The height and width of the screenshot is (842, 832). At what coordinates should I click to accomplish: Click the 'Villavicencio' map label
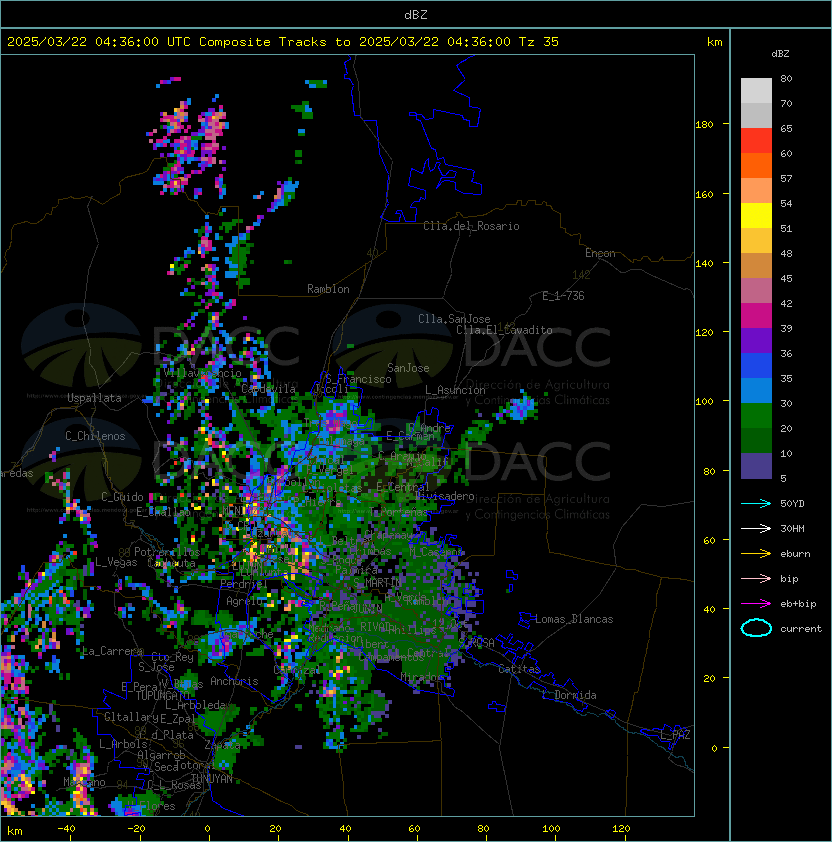(202, 373)
